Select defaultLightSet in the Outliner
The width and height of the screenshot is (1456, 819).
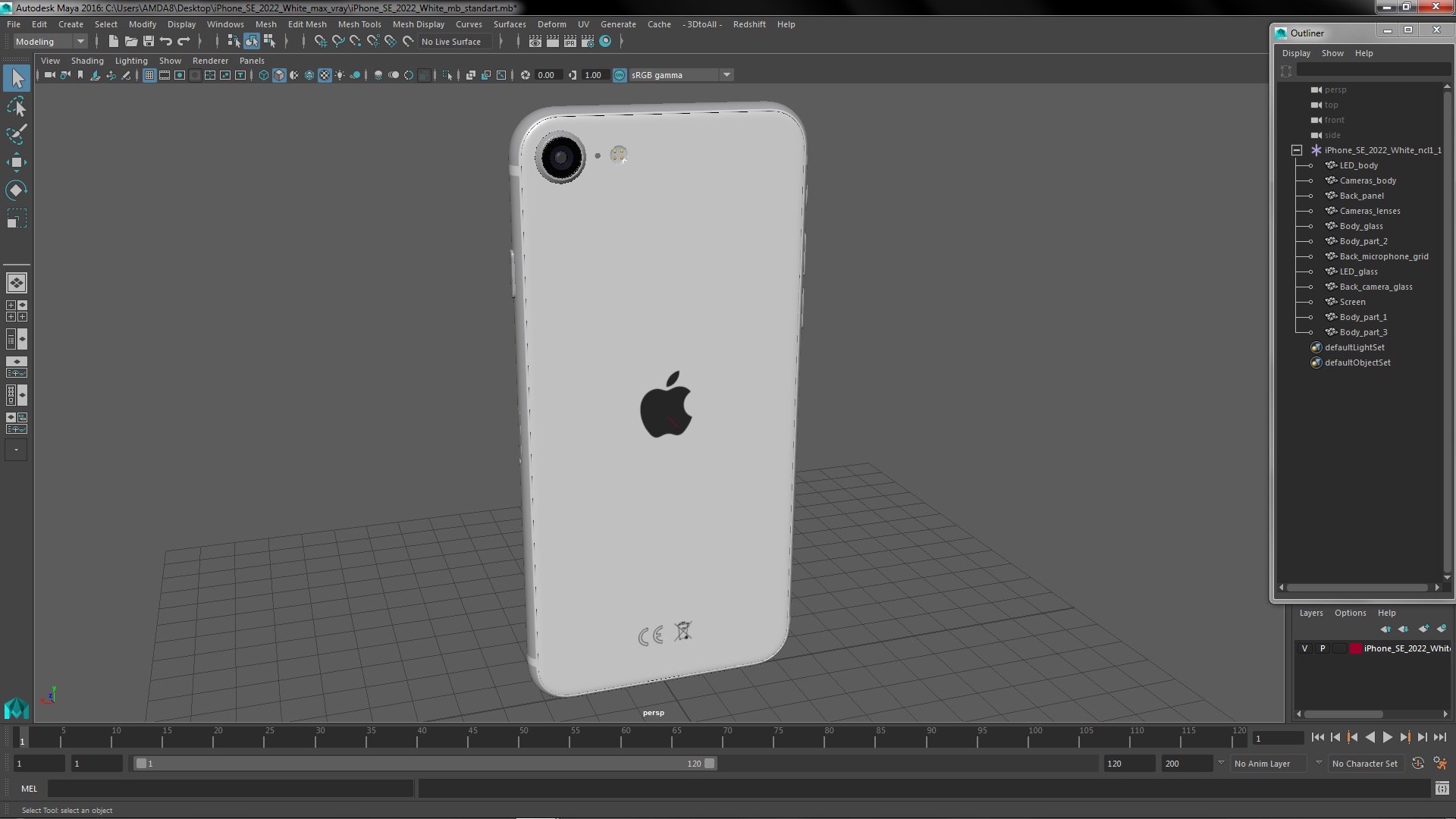1354,347
